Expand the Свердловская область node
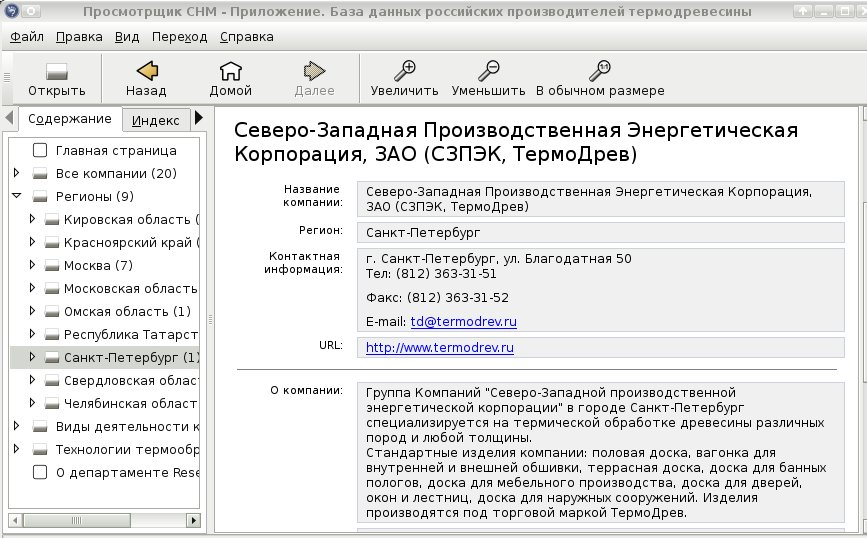The image size is (867, 538). click(x=32, y=379)
